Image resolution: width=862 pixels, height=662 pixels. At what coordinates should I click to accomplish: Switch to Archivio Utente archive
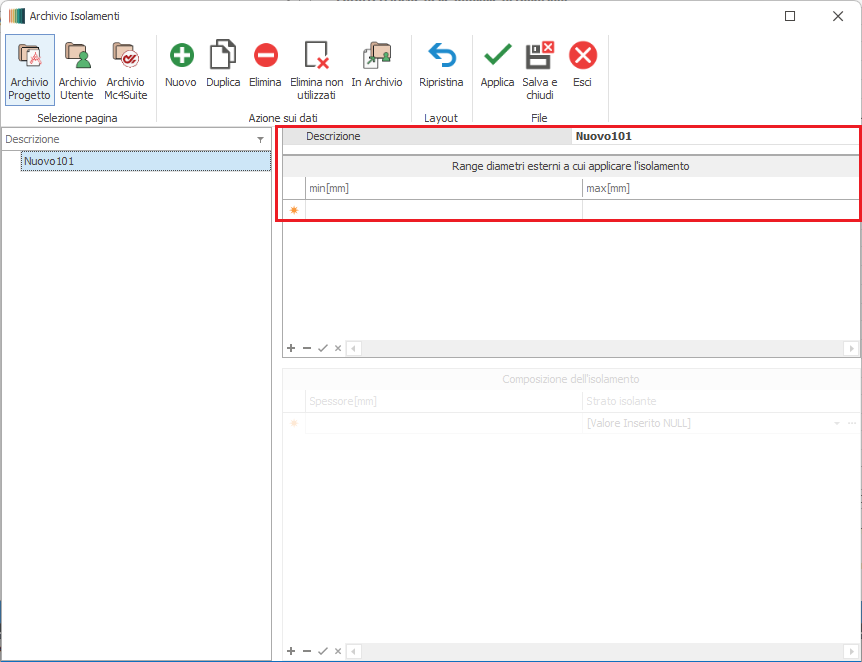pos(77,69)
